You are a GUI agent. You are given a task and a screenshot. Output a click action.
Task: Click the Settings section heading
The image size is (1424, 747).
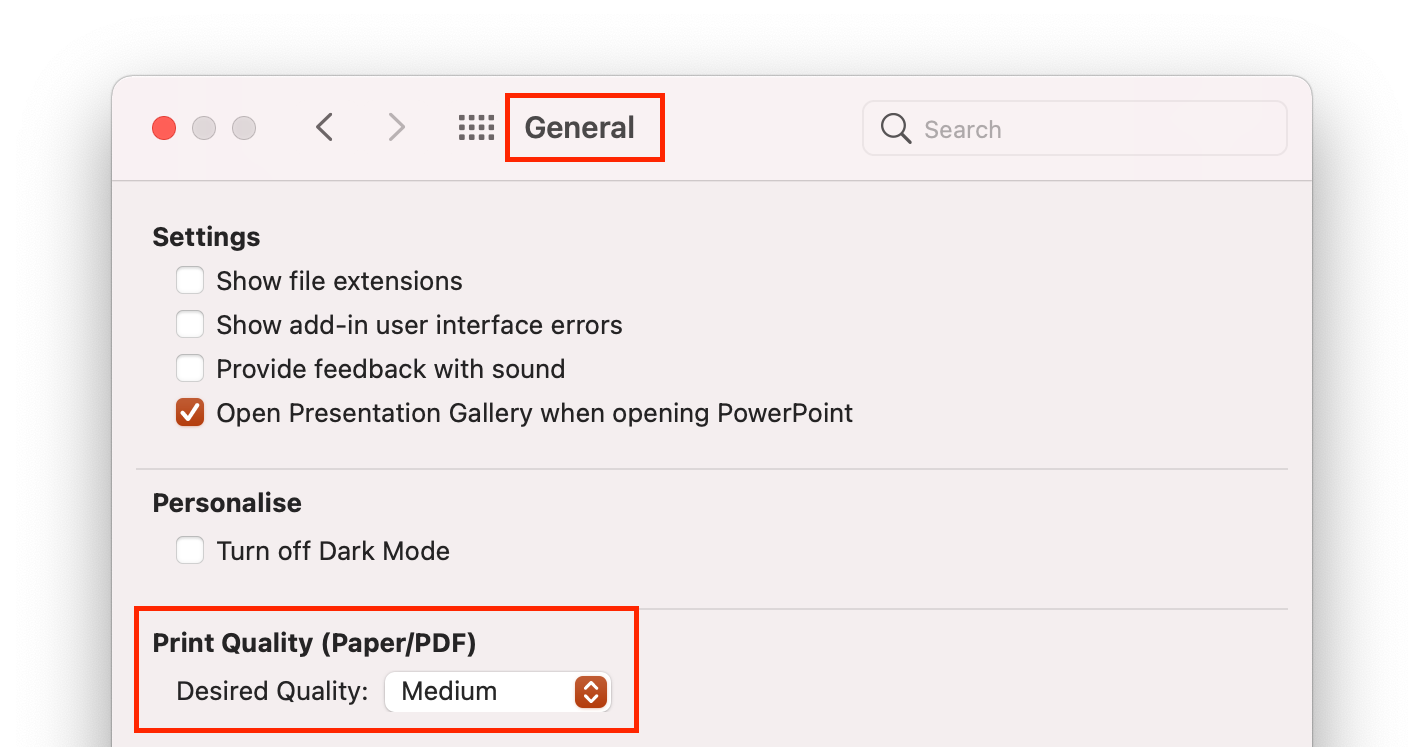tap(206, 236)
